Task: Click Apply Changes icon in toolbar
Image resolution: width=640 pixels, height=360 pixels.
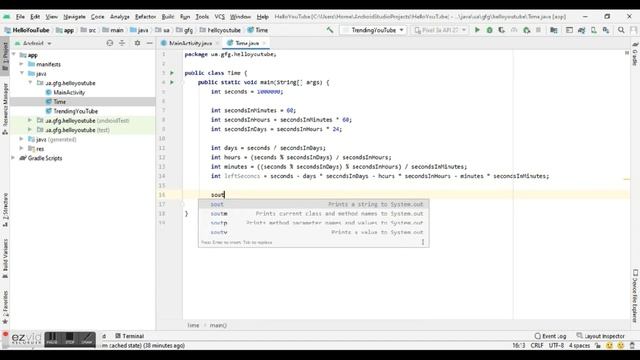Action: pyautogui.click(x=527, y=30)
